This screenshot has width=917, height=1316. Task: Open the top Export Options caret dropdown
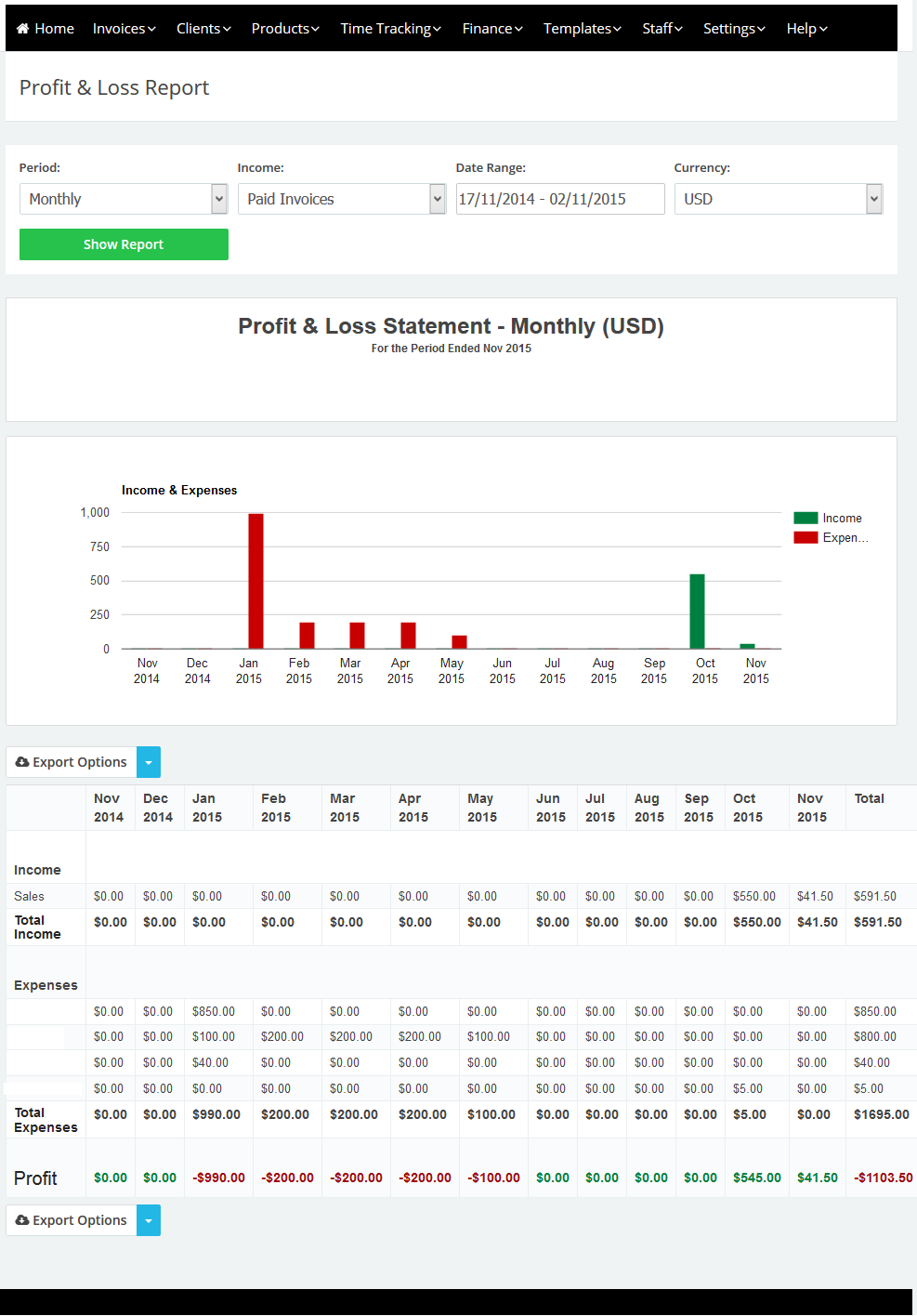pos(149,762)
